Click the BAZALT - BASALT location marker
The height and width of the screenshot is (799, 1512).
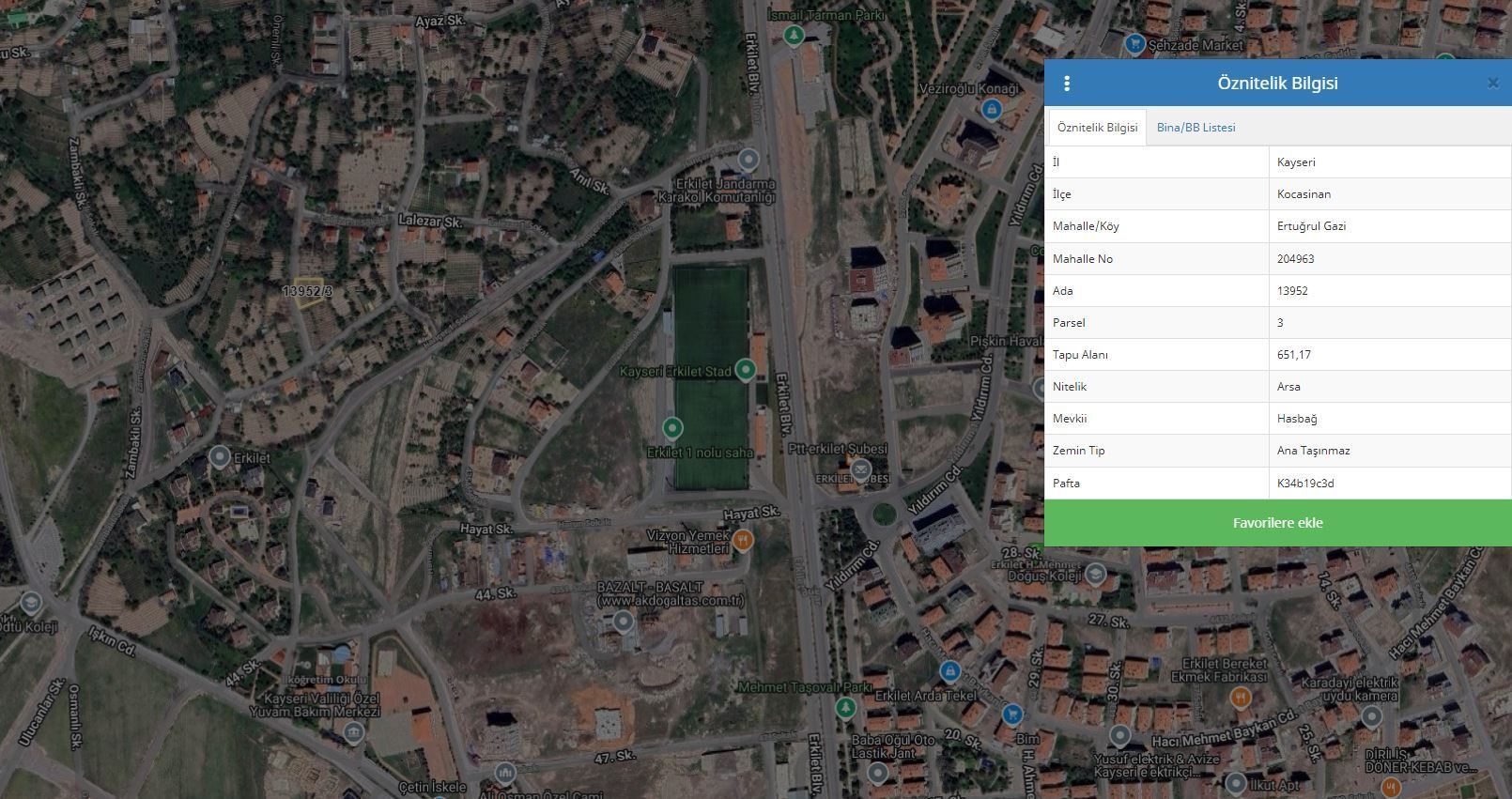click(x=624, y=621)
